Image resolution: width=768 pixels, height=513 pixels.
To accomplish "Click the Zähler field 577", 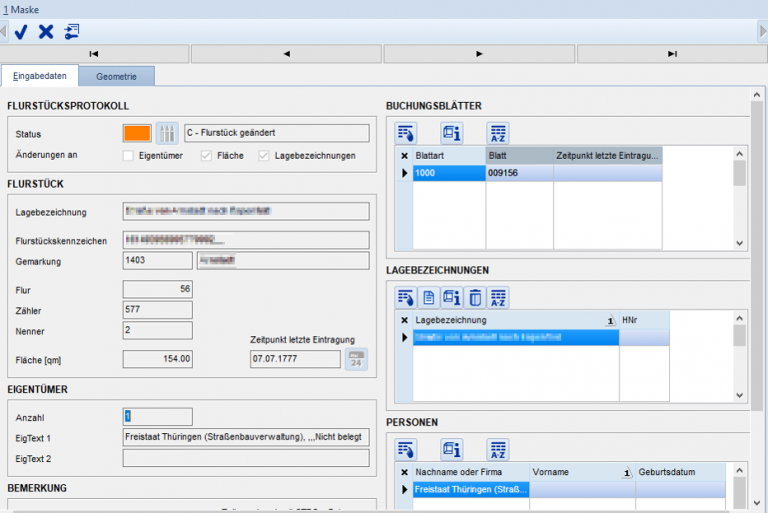I will coord(158,310).
